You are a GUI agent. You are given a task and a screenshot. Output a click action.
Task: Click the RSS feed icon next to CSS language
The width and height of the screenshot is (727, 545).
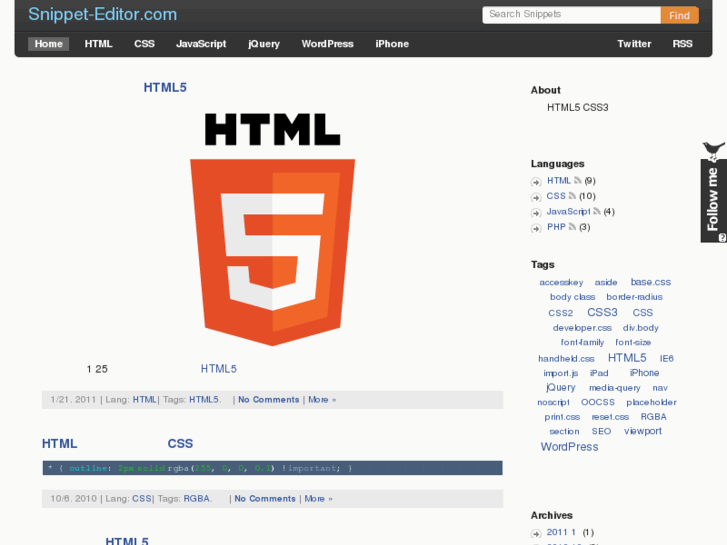572,196
